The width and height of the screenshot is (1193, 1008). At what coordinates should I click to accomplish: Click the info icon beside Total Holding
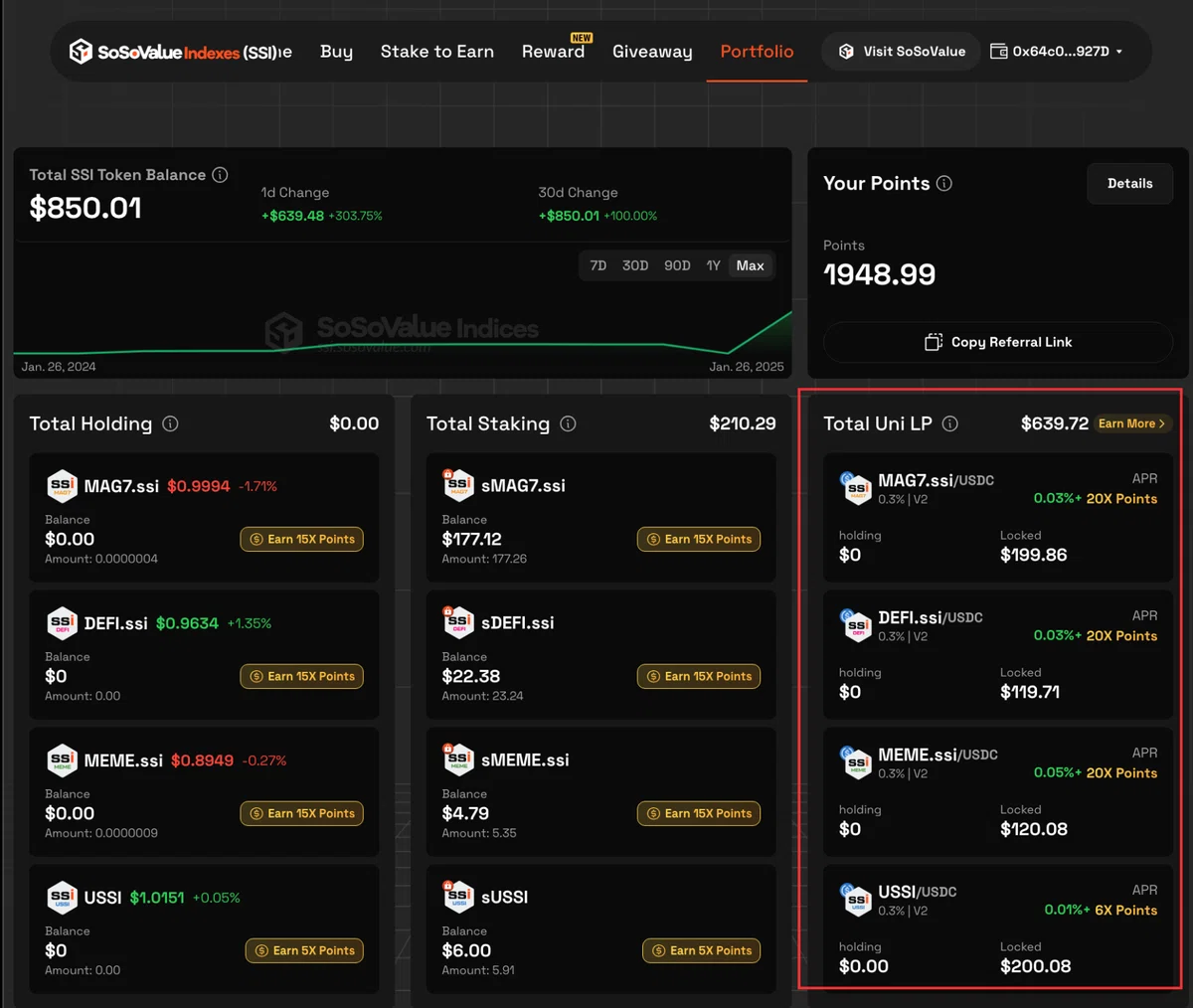170,423
